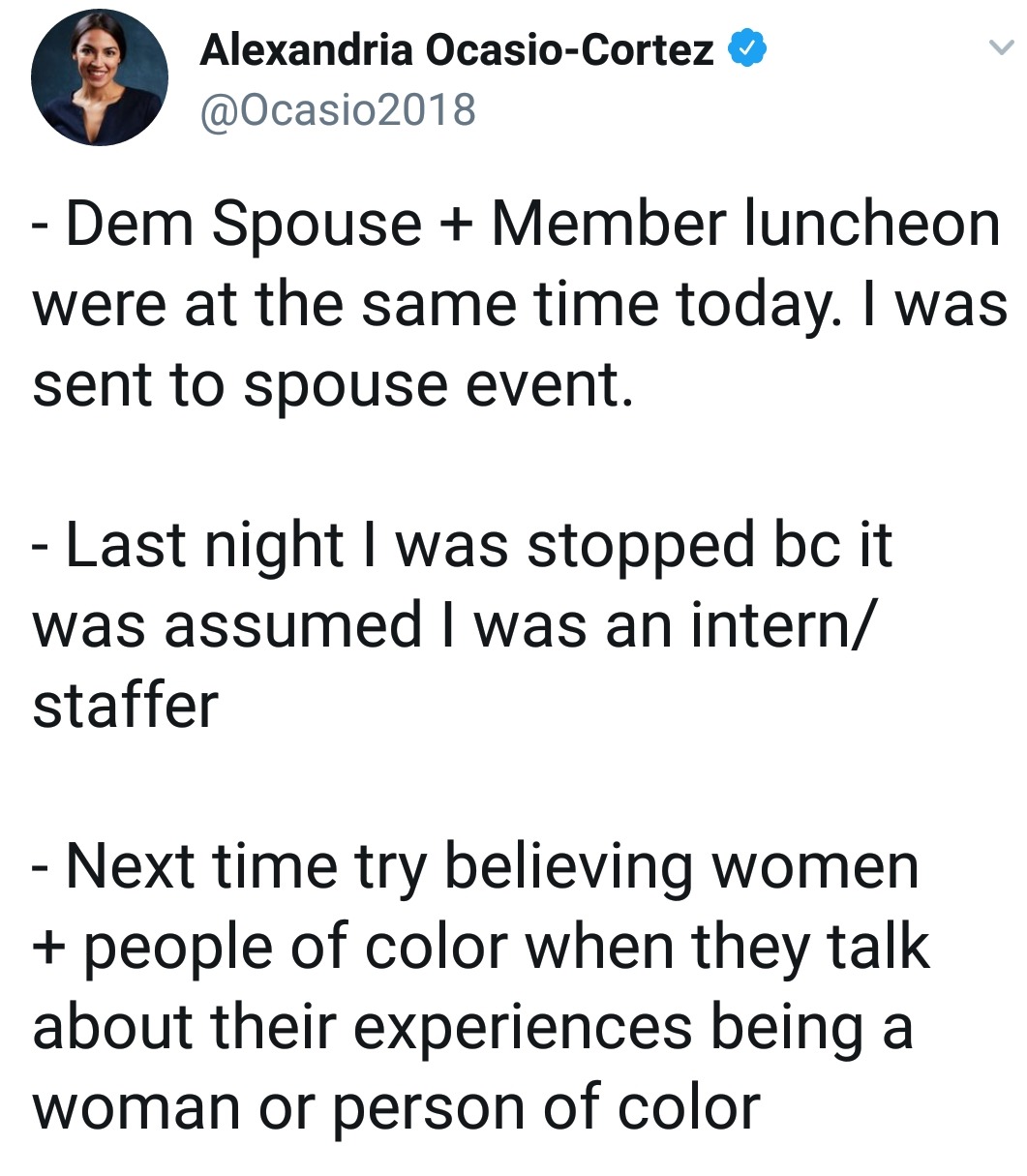
Task: Click the blue verified checkmark badge
Action: pos(746,49)
